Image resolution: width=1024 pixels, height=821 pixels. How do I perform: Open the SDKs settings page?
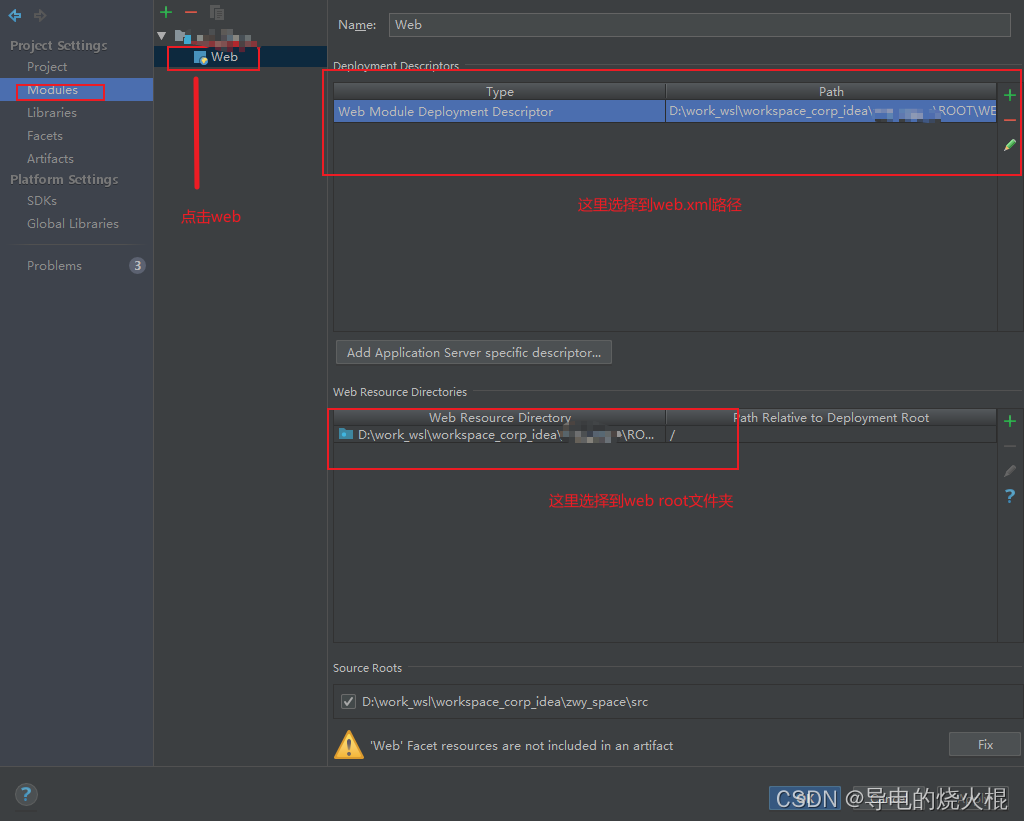(x=42, y=201)
